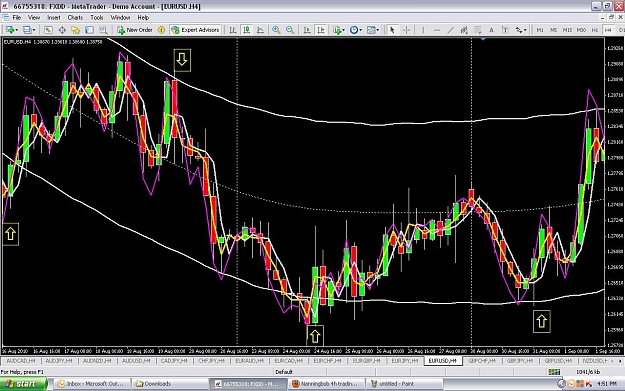Click the yellow MetaQuotes info icon
This screenshot has width=625, height=391.
[161, 30]
